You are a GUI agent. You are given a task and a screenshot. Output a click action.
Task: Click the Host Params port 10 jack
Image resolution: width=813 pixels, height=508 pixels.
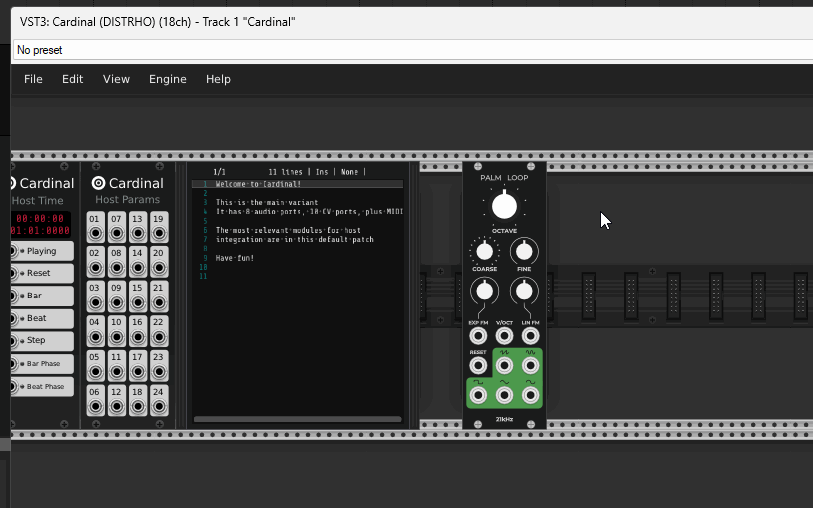coord(117,337)
